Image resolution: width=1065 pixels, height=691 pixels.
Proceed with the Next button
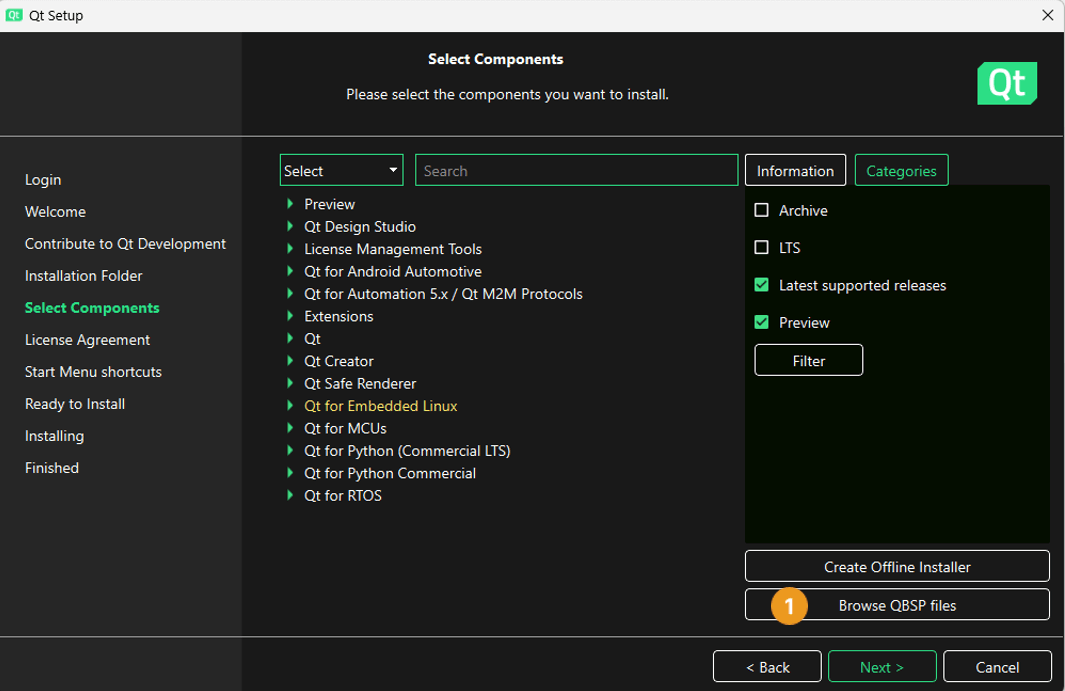[x=882, y=666]
